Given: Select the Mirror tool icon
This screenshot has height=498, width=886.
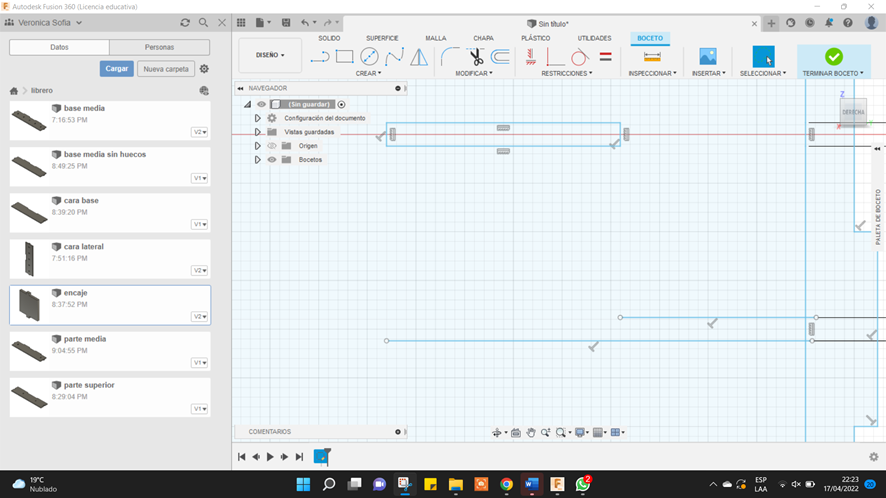Looking at the screenshot, I should pos(419,57).
